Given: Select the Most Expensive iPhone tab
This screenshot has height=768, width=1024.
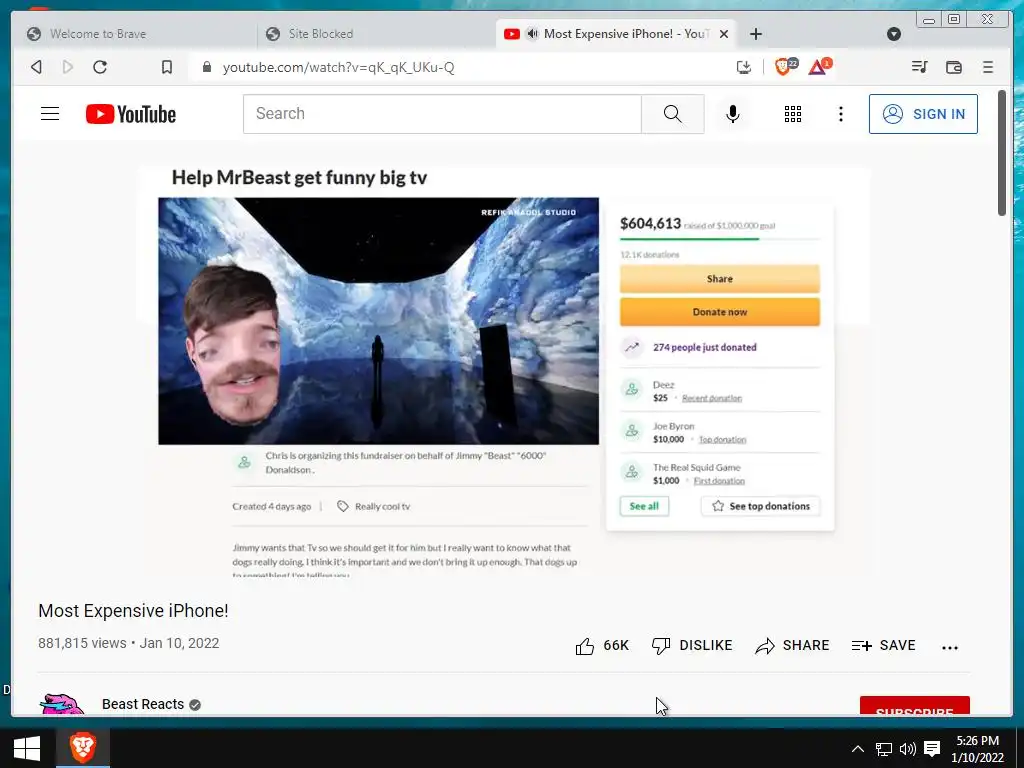Looking at the screenshot, I should click(614, 34).
